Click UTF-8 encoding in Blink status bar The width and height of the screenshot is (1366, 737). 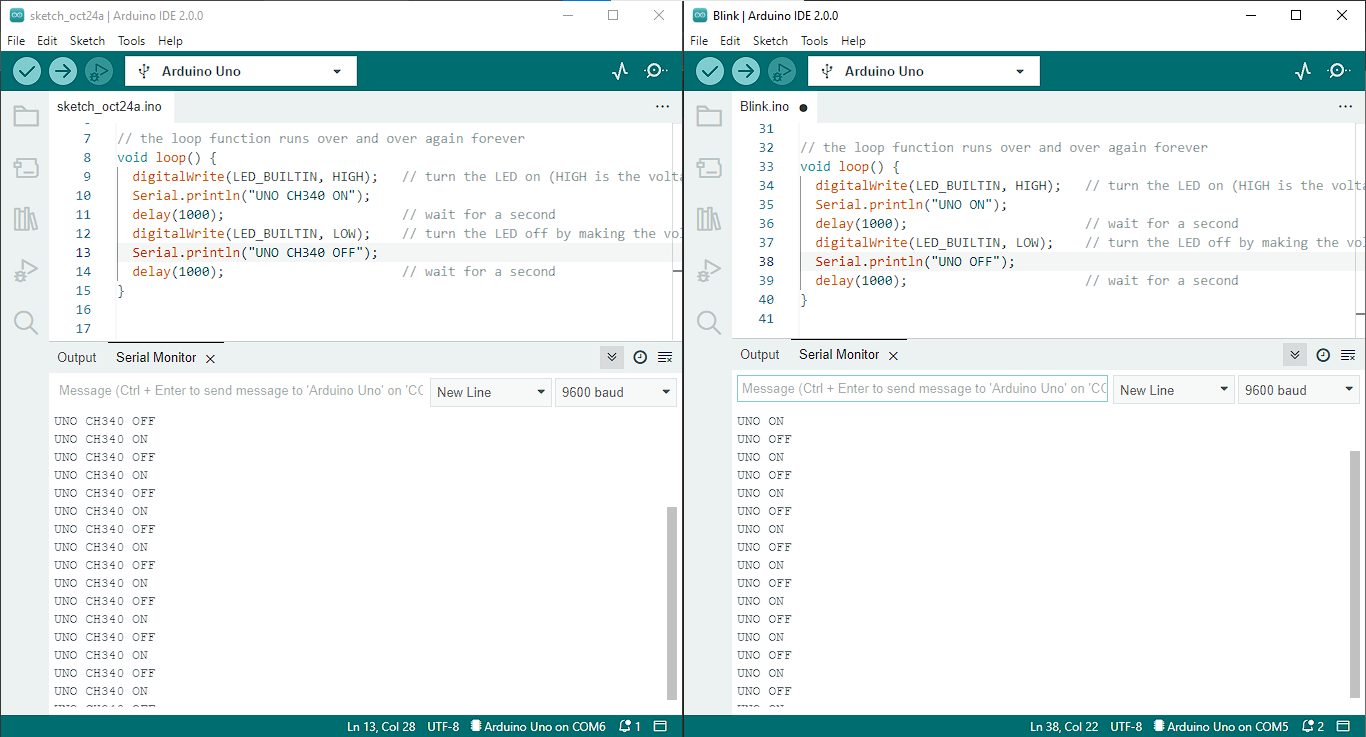(x=1126, y=727)
